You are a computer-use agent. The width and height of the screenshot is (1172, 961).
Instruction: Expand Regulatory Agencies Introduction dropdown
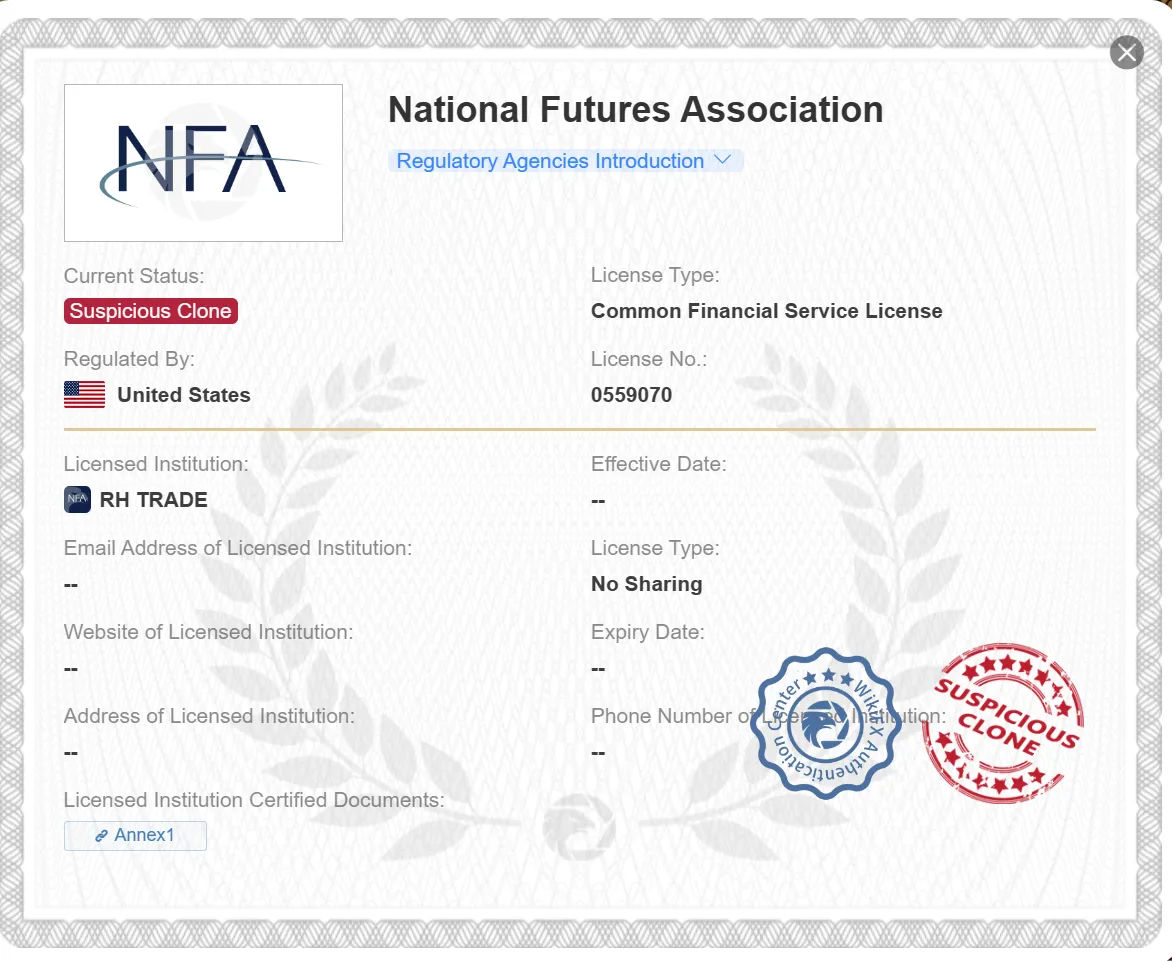coord(565,161)
